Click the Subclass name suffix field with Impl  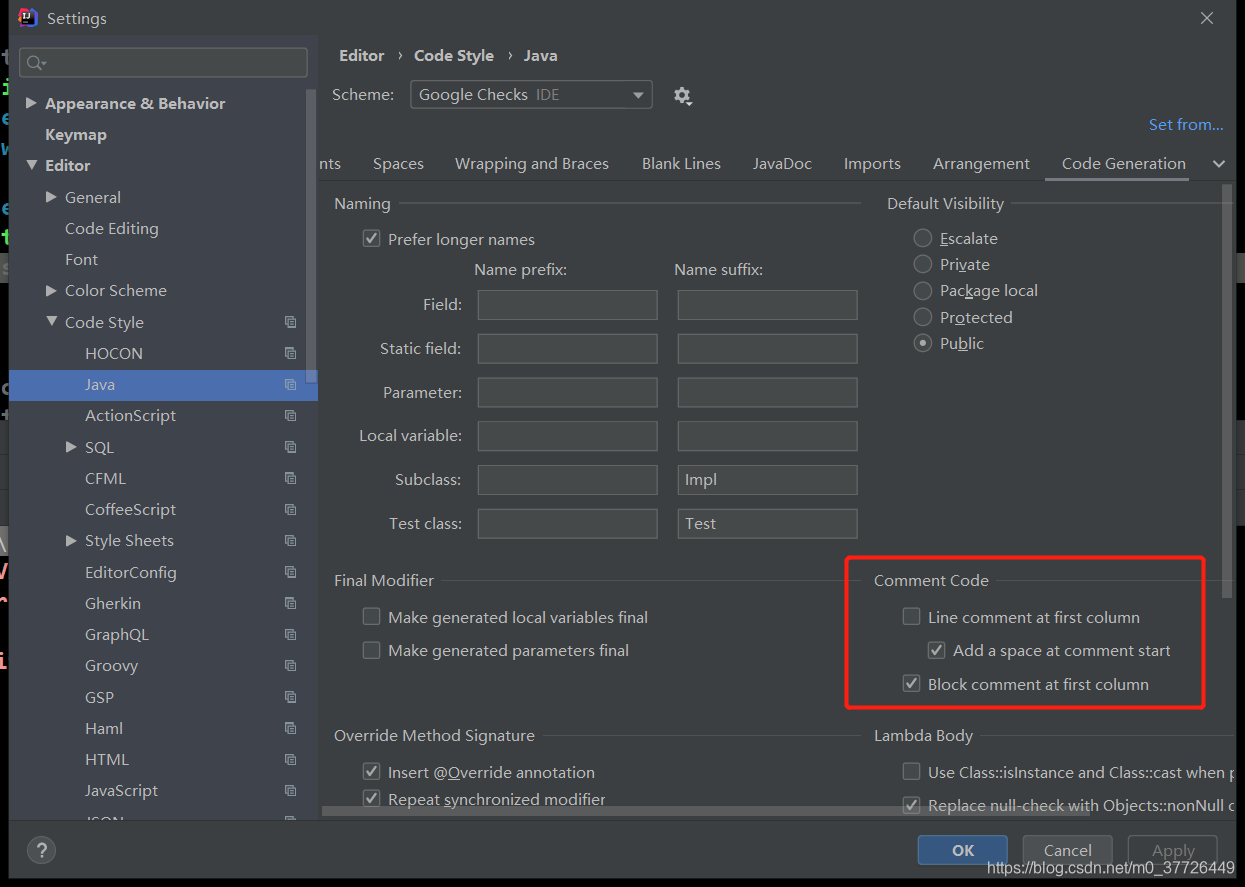[767, 480]
